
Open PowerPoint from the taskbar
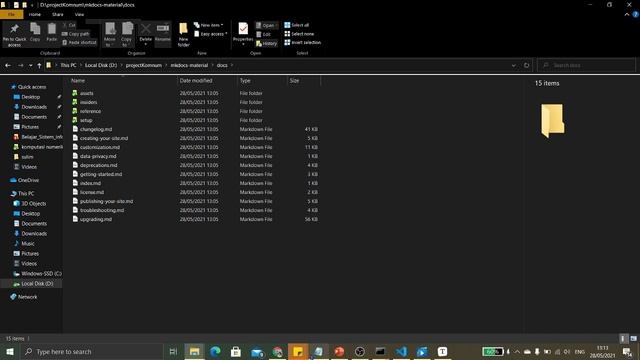click(x=339, y=351)
